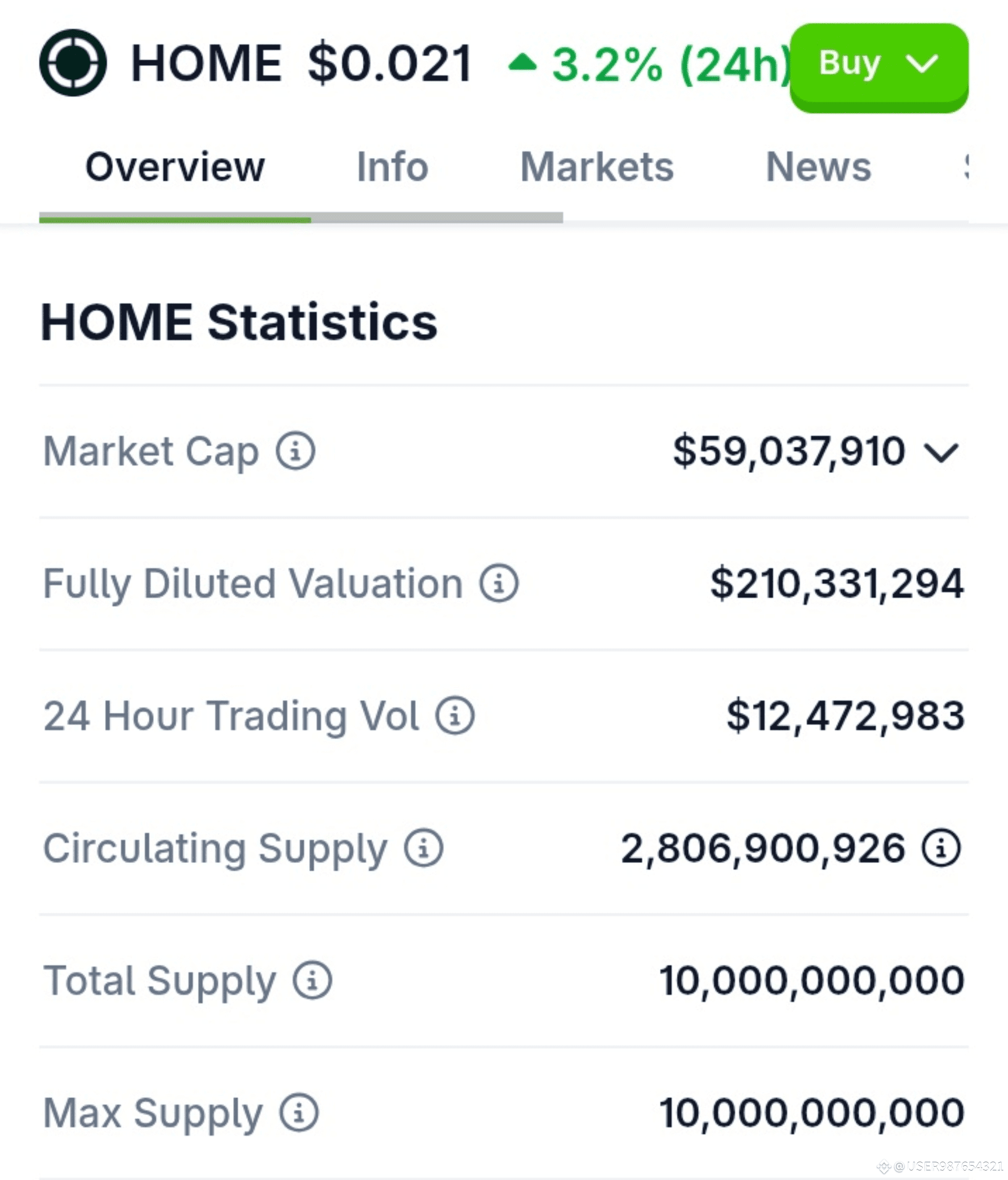The image size is (1008, 1180).
Task: Click info icon next to 2,806,900,926 value
Action: (x=941, y=847)
